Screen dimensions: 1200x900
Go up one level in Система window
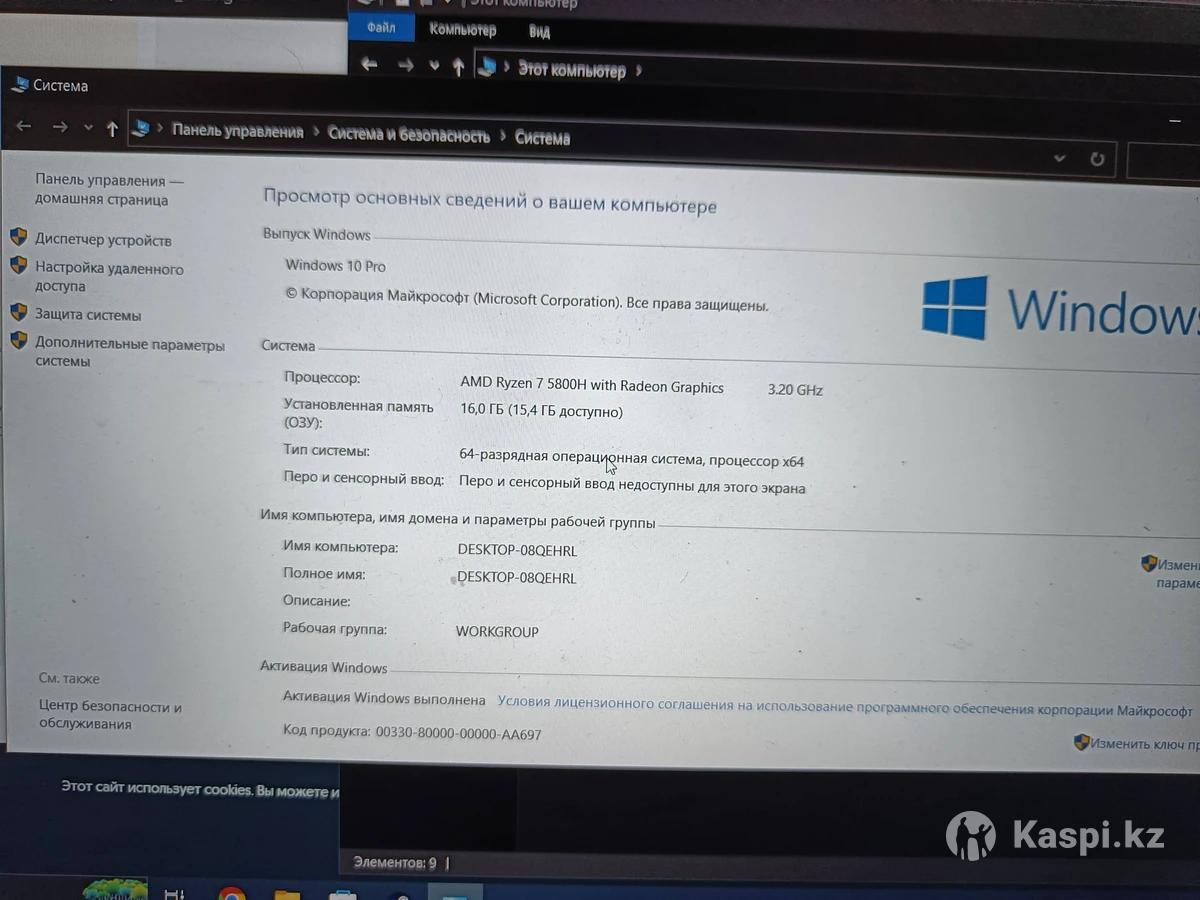112,128
